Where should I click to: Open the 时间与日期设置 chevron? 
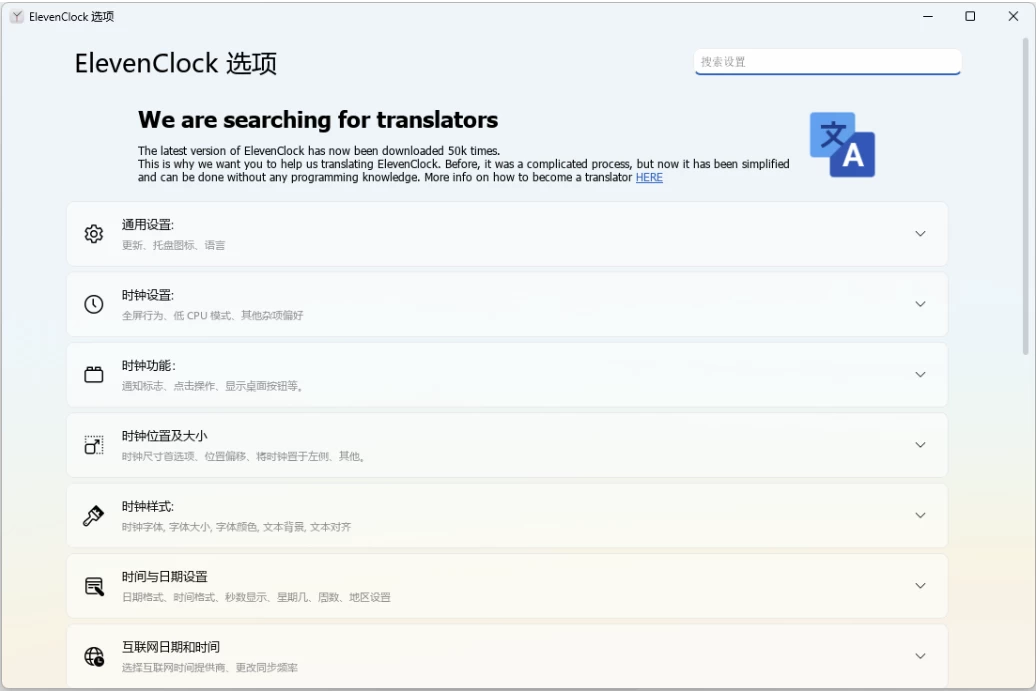[920, 586]
